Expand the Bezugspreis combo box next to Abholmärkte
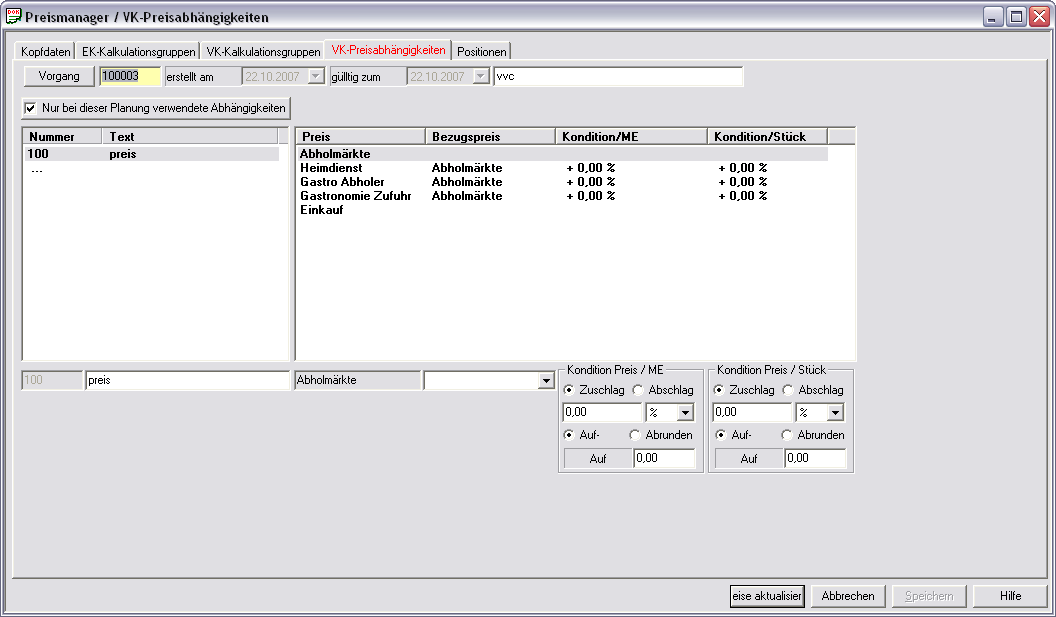Screen dimensions: 1056x617 pos(546,381)
